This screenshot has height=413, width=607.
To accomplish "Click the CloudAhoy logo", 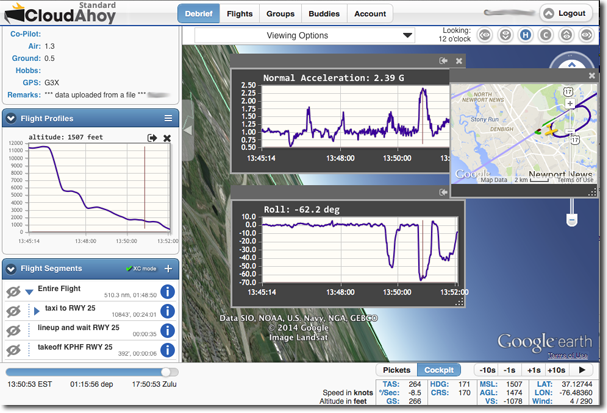I will (60, 14).
